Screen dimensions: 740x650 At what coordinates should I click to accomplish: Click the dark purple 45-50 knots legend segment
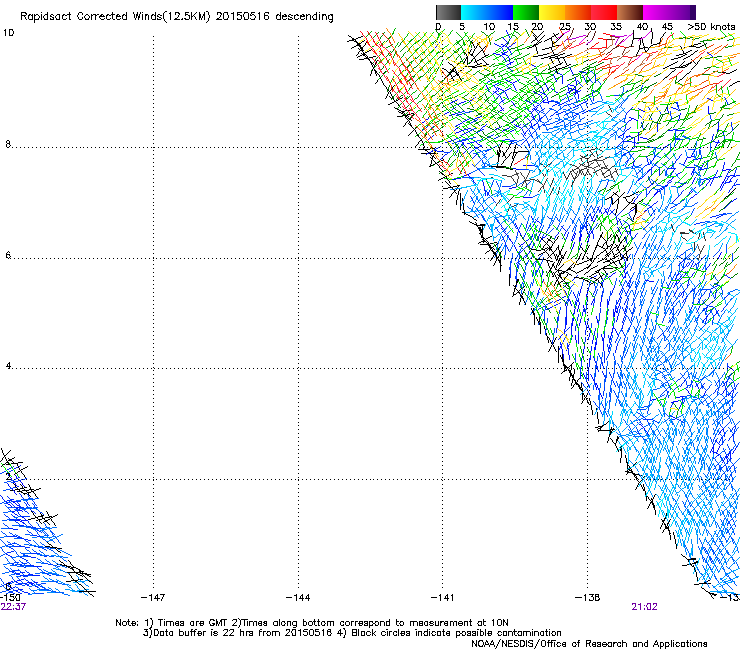(x=682, y=12)
